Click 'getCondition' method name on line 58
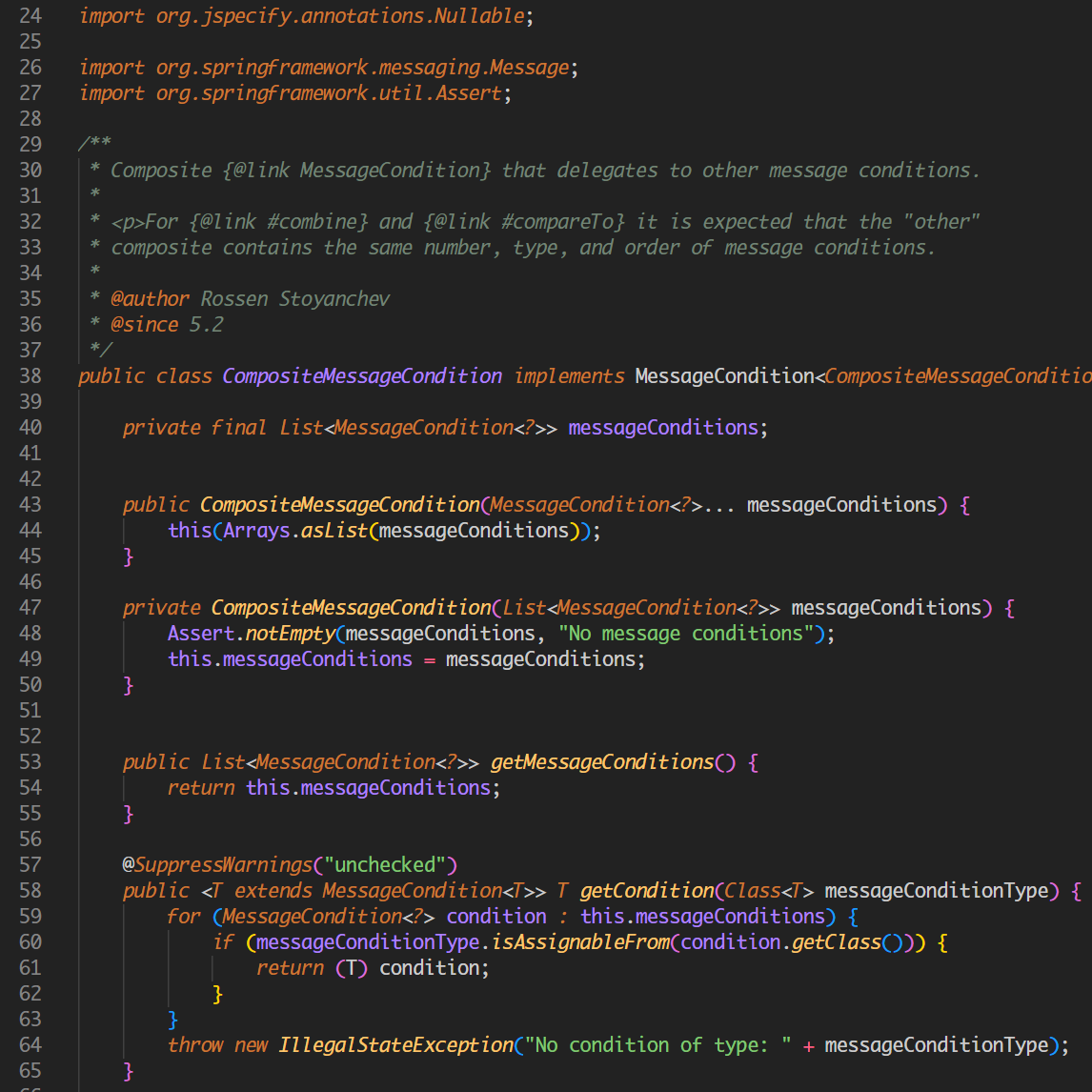This screenshot has height=1092, width=1092. click(647, 891)
